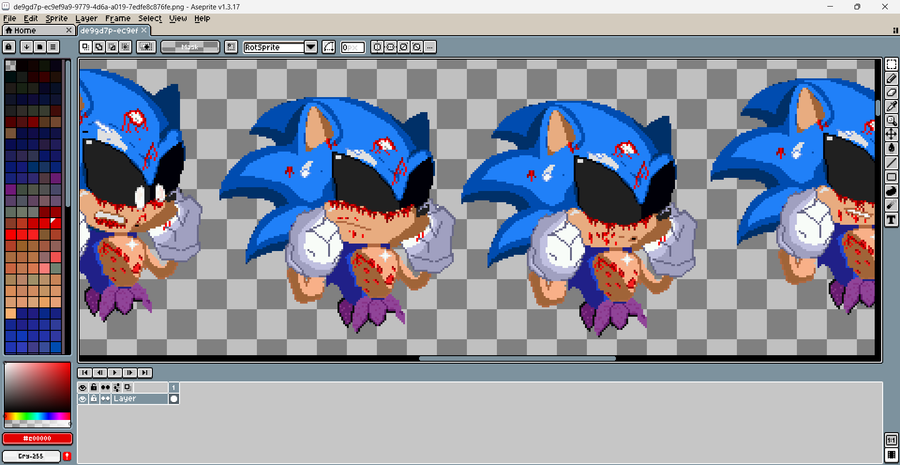Close the de9gd7p-ec9ef sprite tab
900x465 pixels.
click(x=144, y=30)
